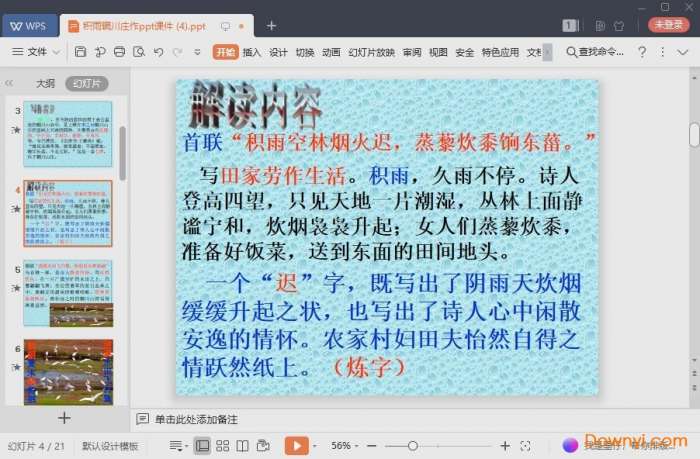Click the ribbon tabs scroll-right arrow
This screenshot has width=700, height=459.
tap(547, 52)
